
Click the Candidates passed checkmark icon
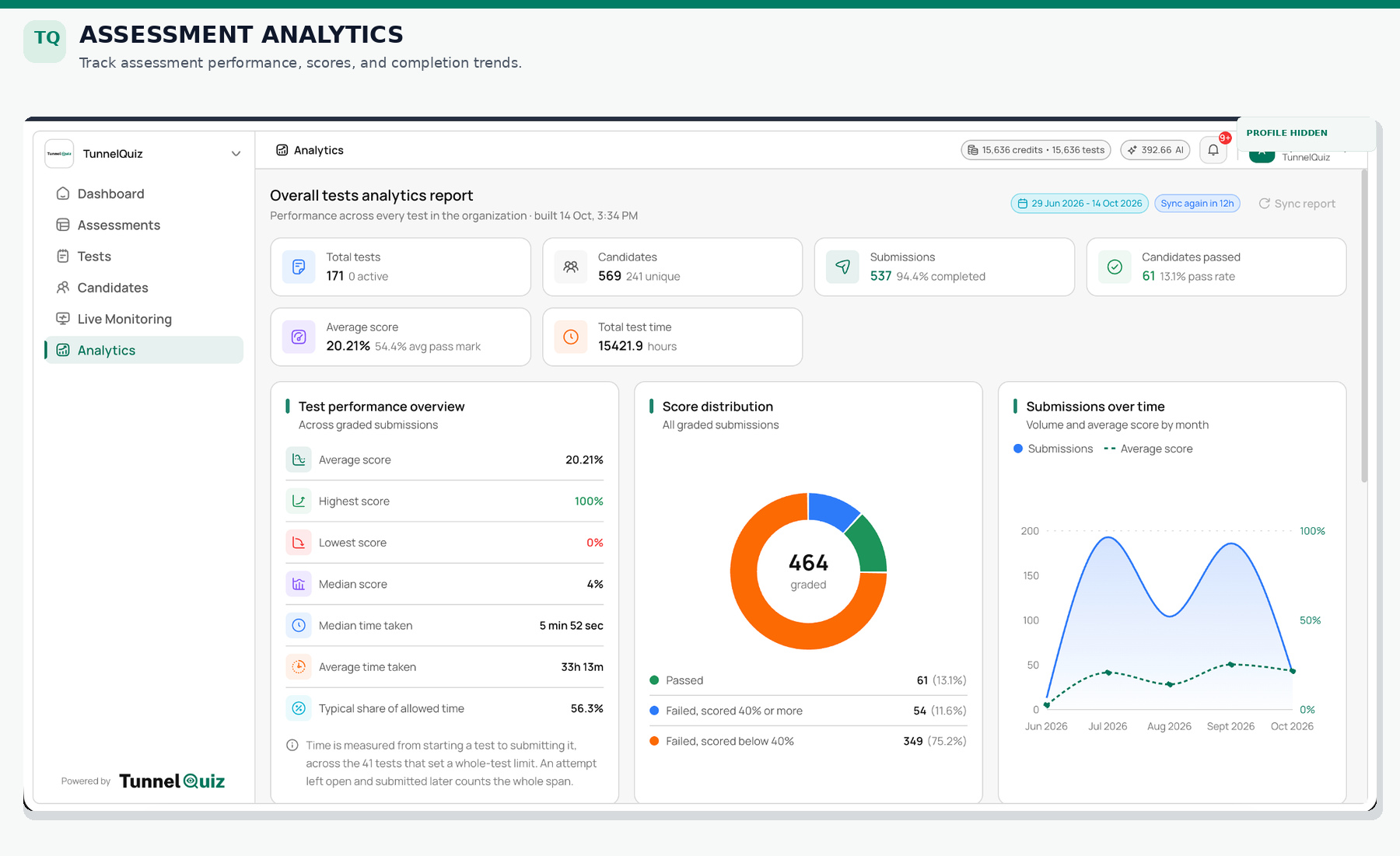pos(1115,267)
